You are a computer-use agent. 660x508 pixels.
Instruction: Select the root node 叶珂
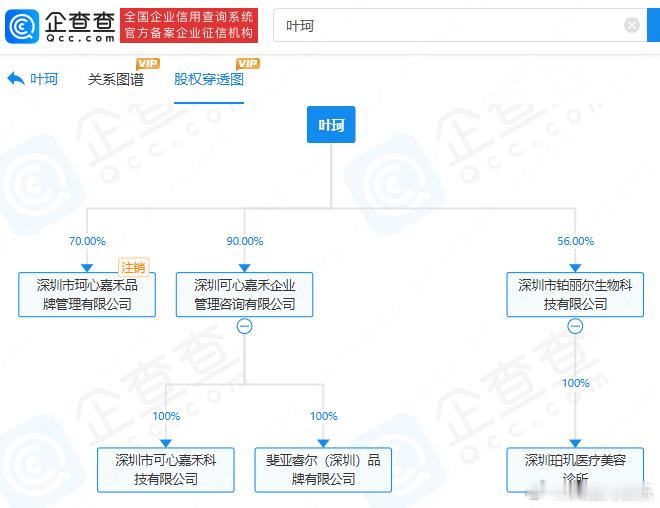point(331,125)
